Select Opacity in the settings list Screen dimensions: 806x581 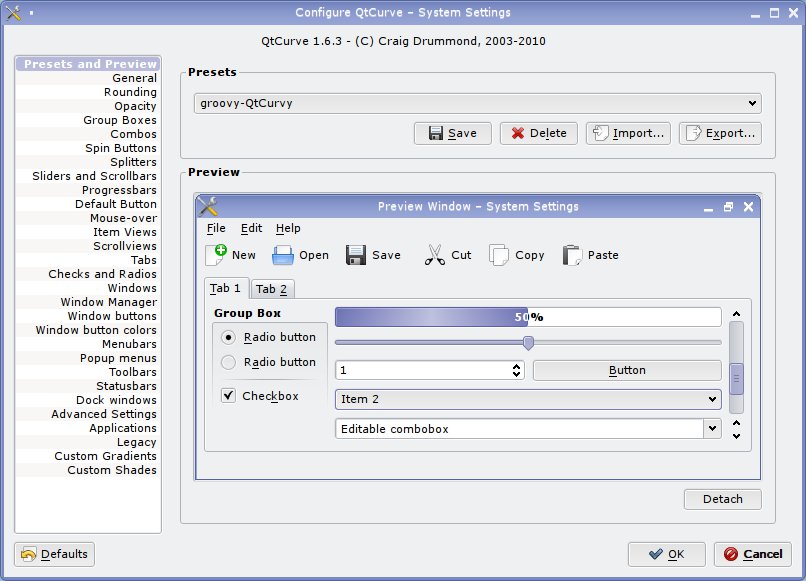tap(88, 106)
